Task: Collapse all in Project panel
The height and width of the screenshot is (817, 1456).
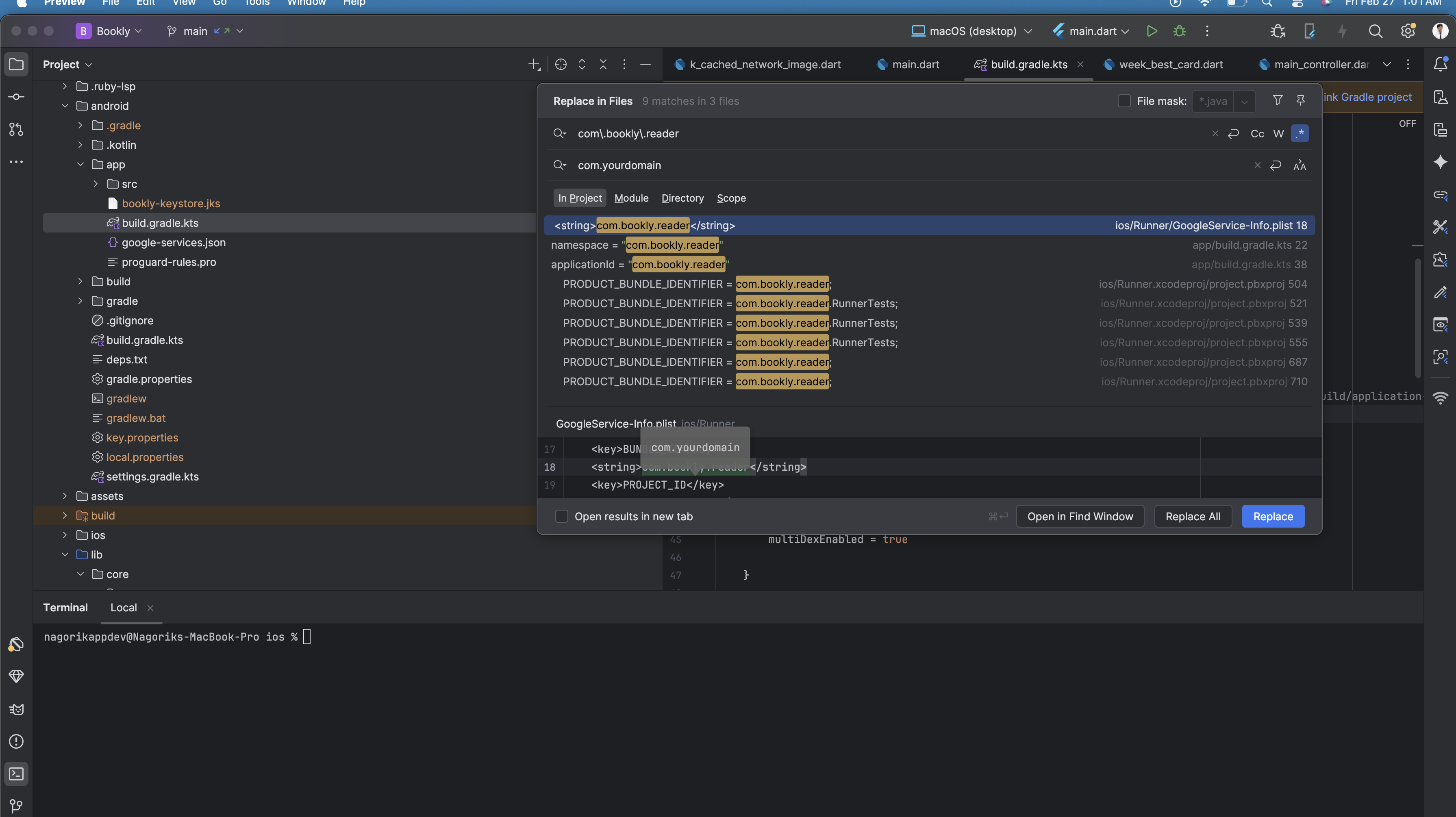Action: tap(603, 65)
